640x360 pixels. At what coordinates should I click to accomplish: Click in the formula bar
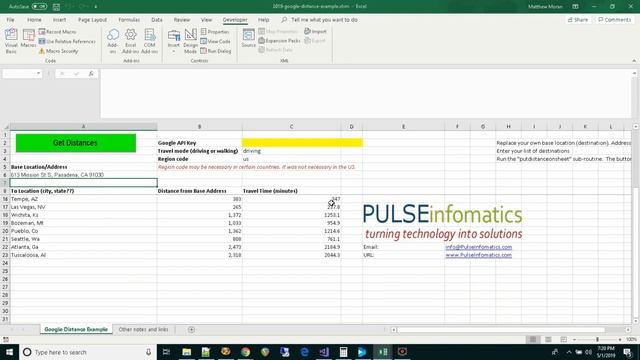click(365, 93)
